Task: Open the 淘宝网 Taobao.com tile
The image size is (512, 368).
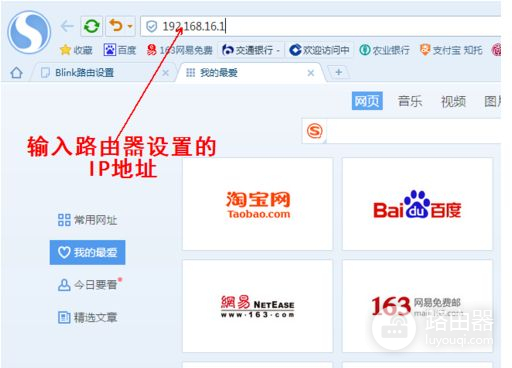Action: (x=258, y=204)
